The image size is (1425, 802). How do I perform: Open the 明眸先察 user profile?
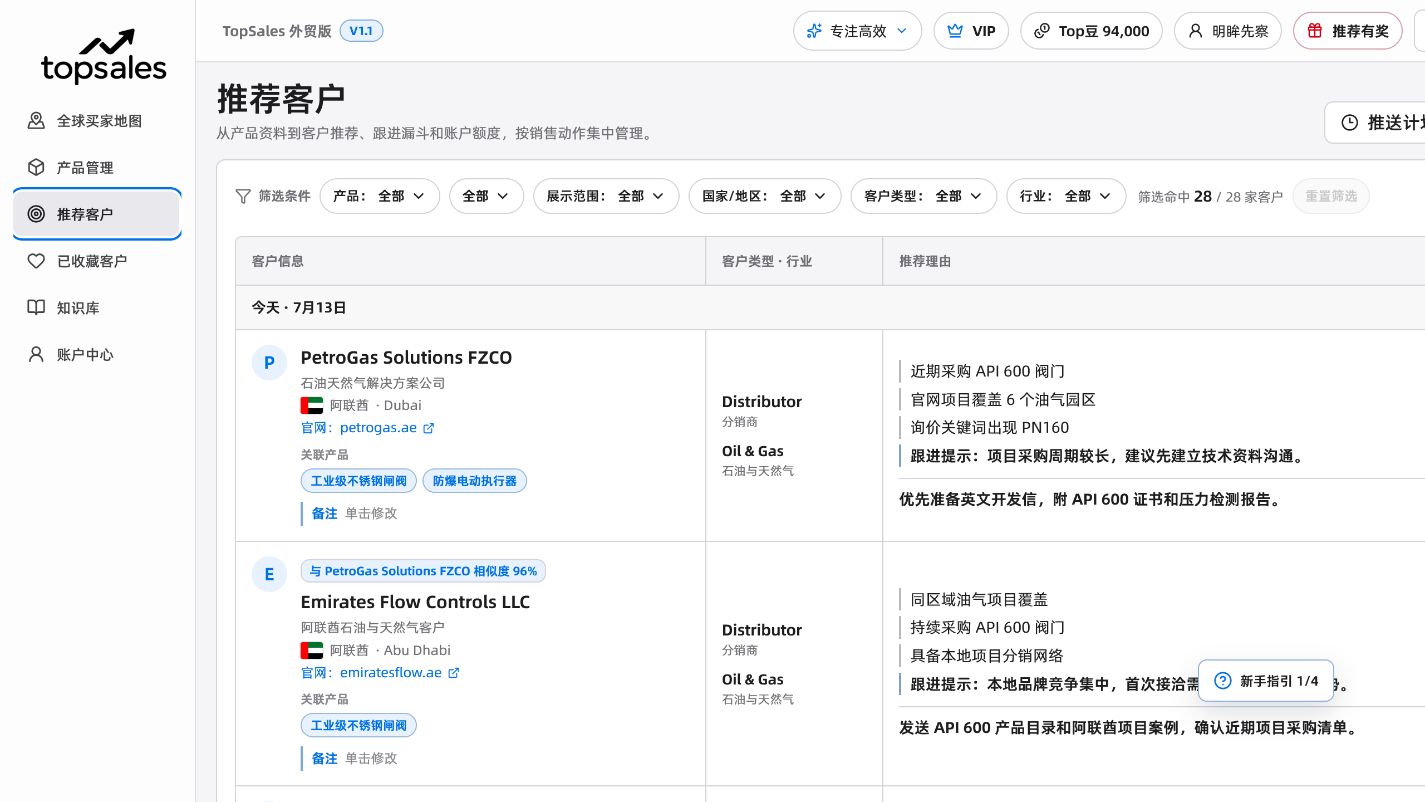(1227, 31)
